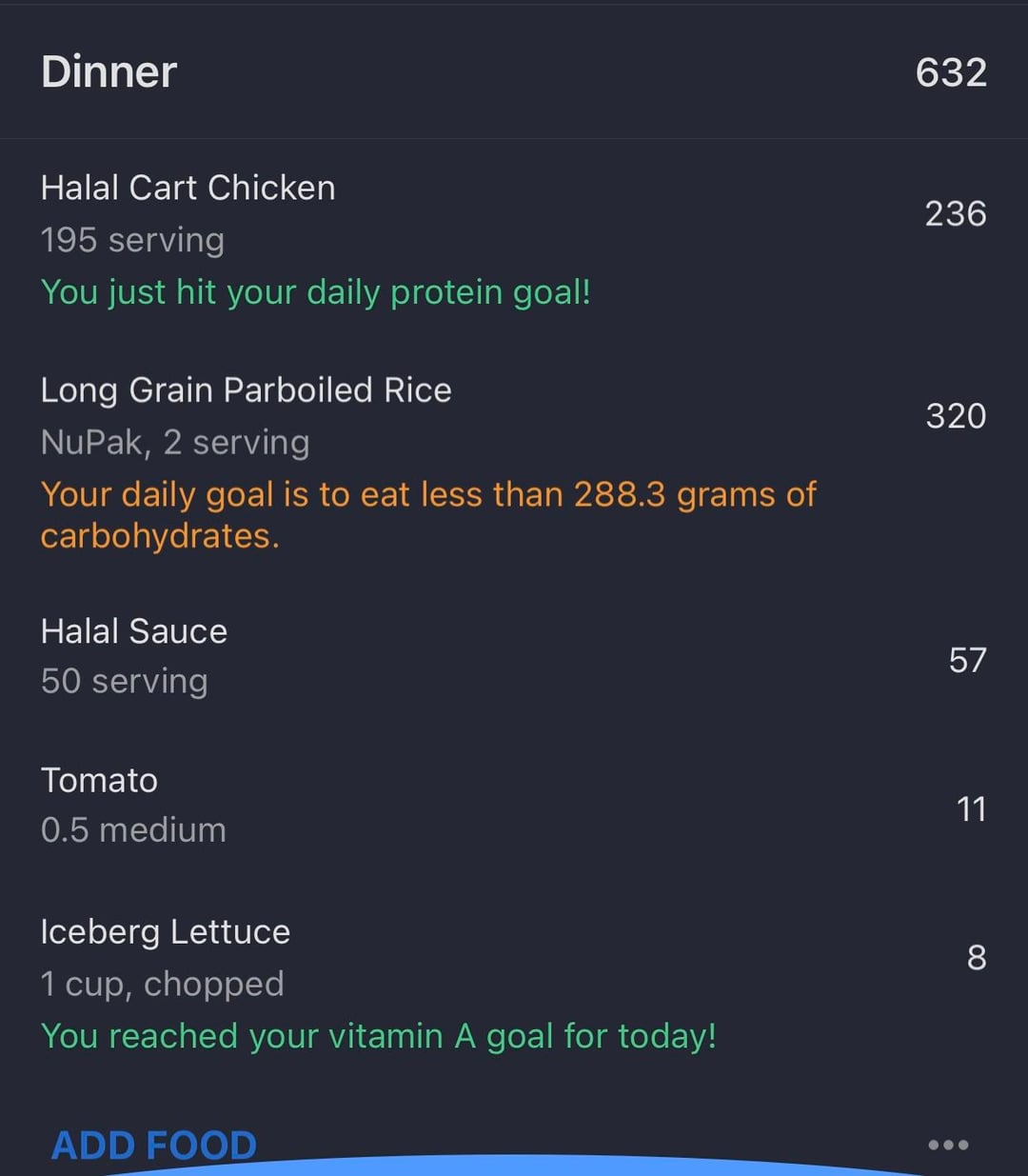Screen dimensions: 1028x1176
Task: Tap the vitamin A goal reached message
Action: pos(378,1036)
